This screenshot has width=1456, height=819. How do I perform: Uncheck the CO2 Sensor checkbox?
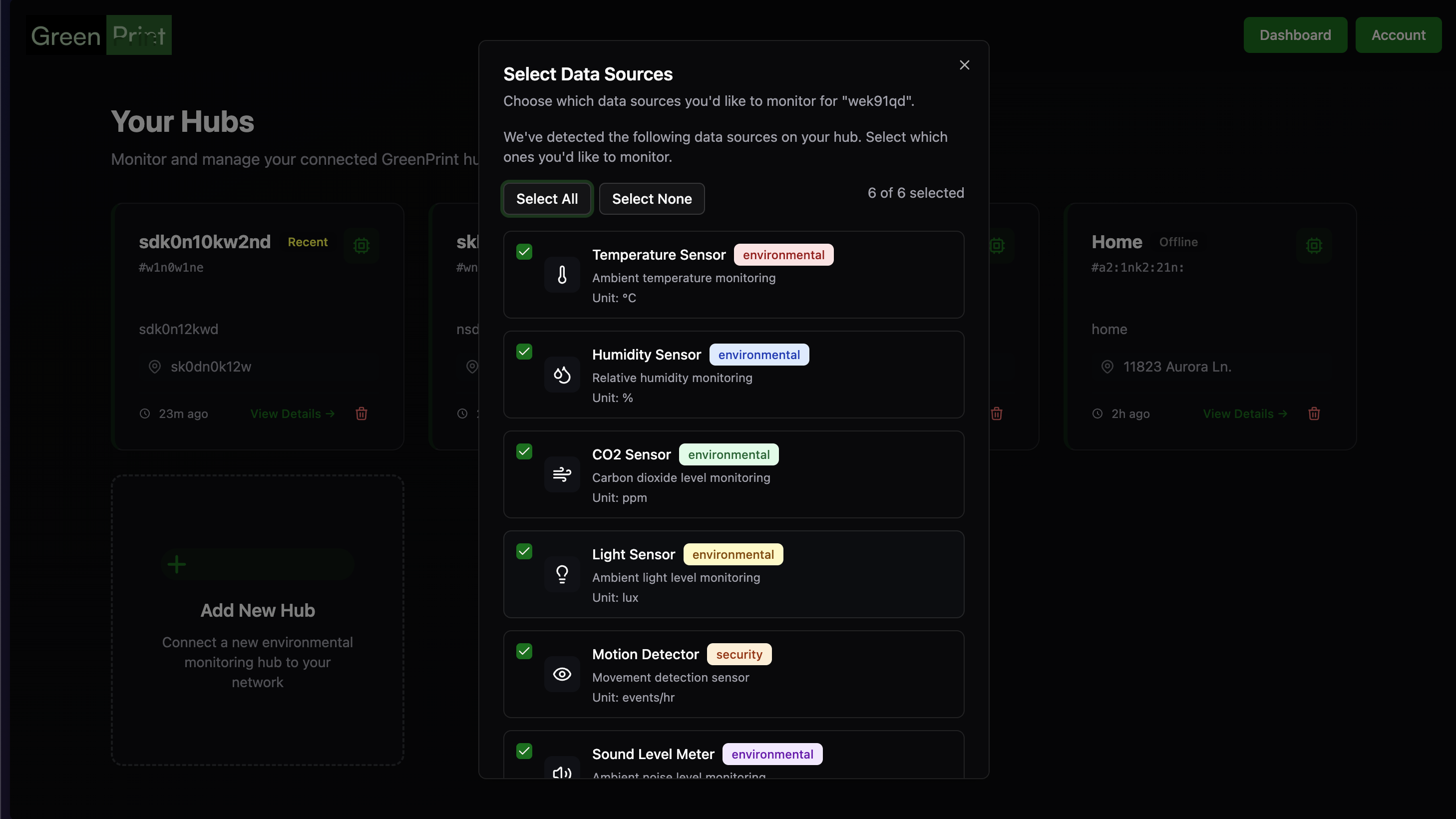pyautogui.click(x=524, y=451)
